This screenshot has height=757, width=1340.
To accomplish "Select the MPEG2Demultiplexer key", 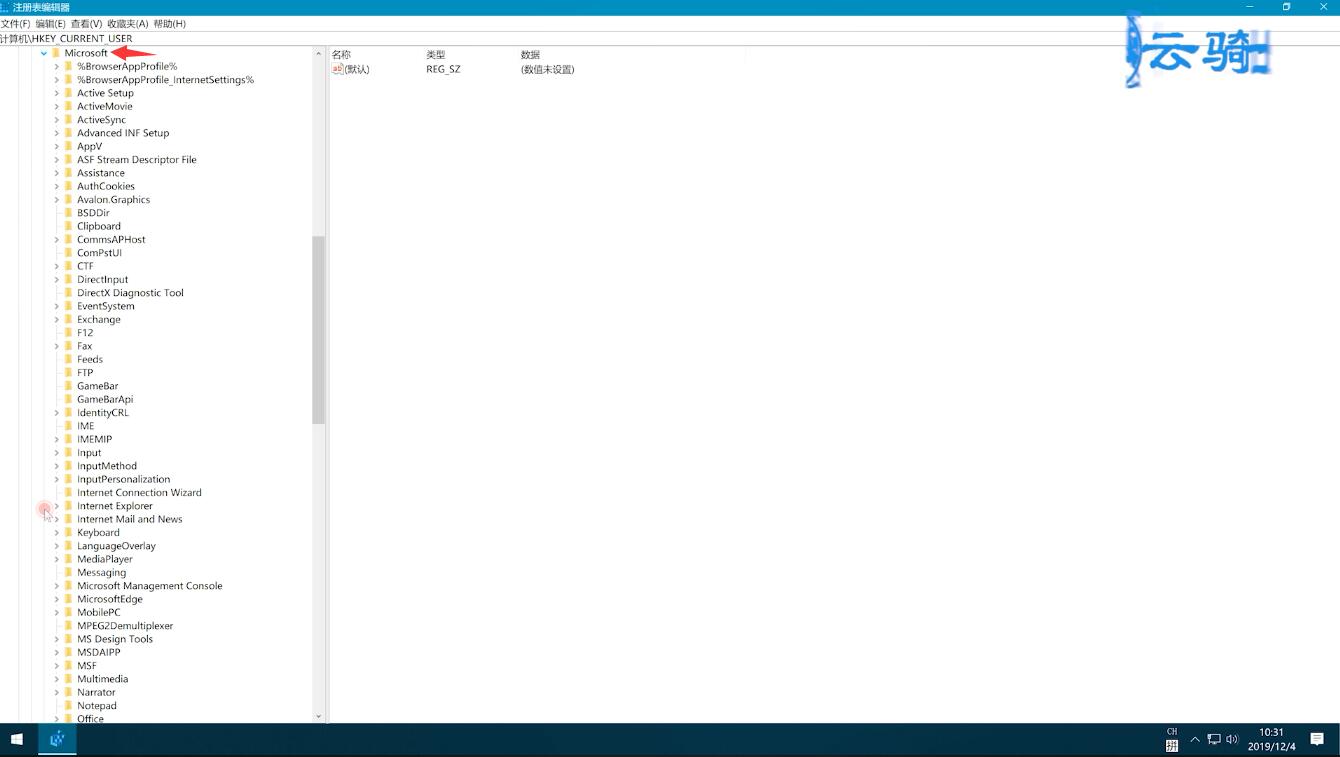I will [125, 626].
